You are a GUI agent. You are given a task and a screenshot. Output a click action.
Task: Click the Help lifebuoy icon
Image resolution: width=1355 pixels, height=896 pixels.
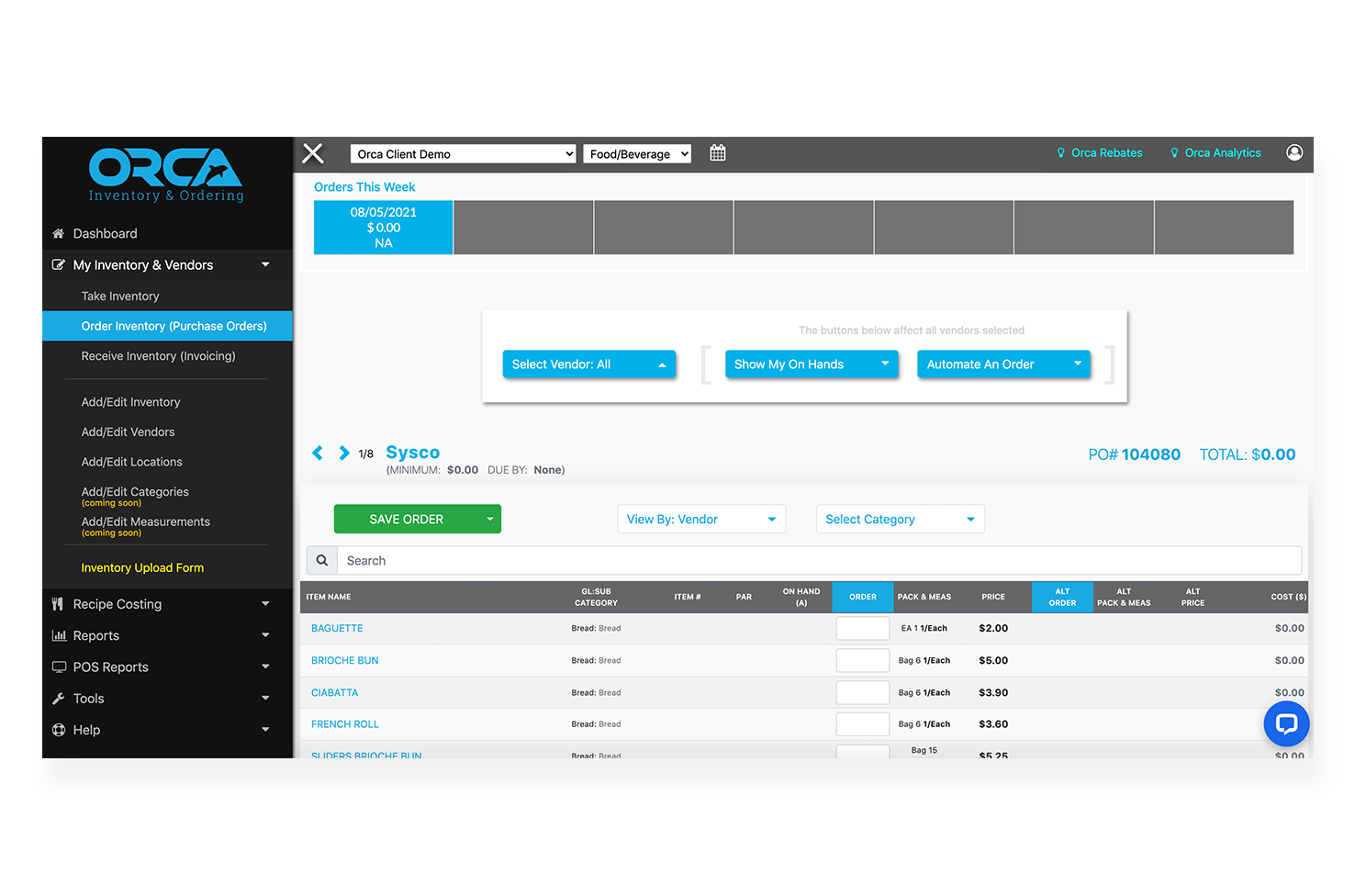point(59,730)
